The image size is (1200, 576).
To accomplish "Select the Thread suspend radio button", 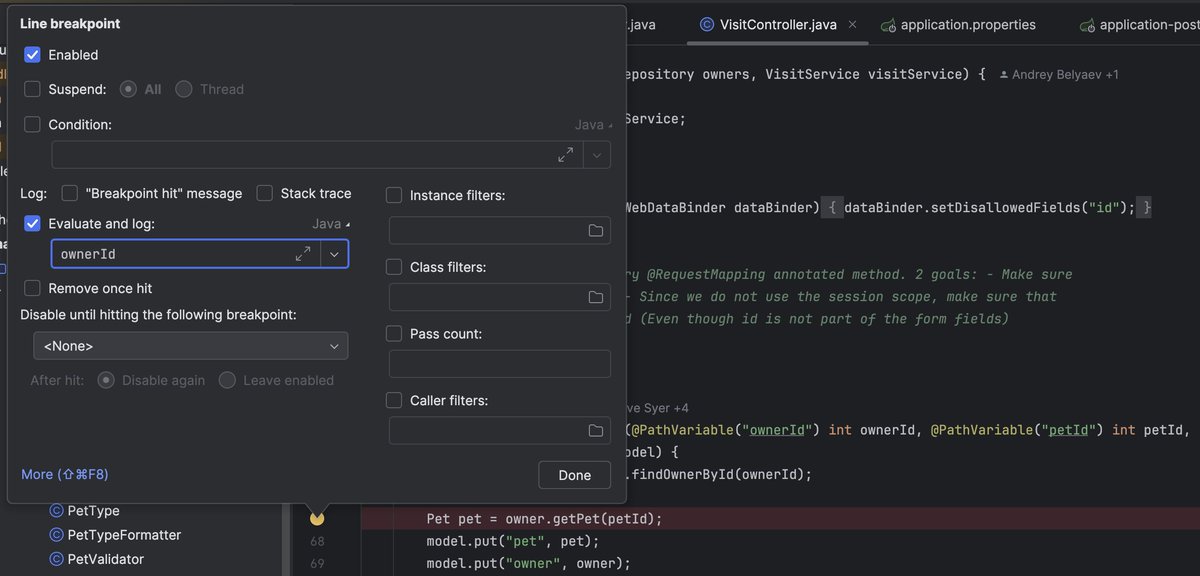I will coord(184,89).
